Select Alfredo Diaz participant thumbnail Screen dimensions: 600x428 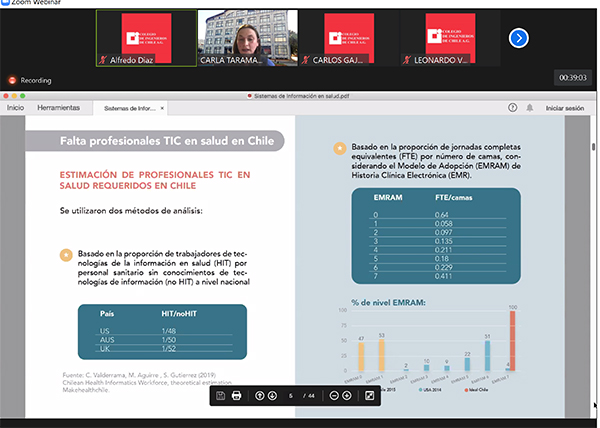click(145, 38)
